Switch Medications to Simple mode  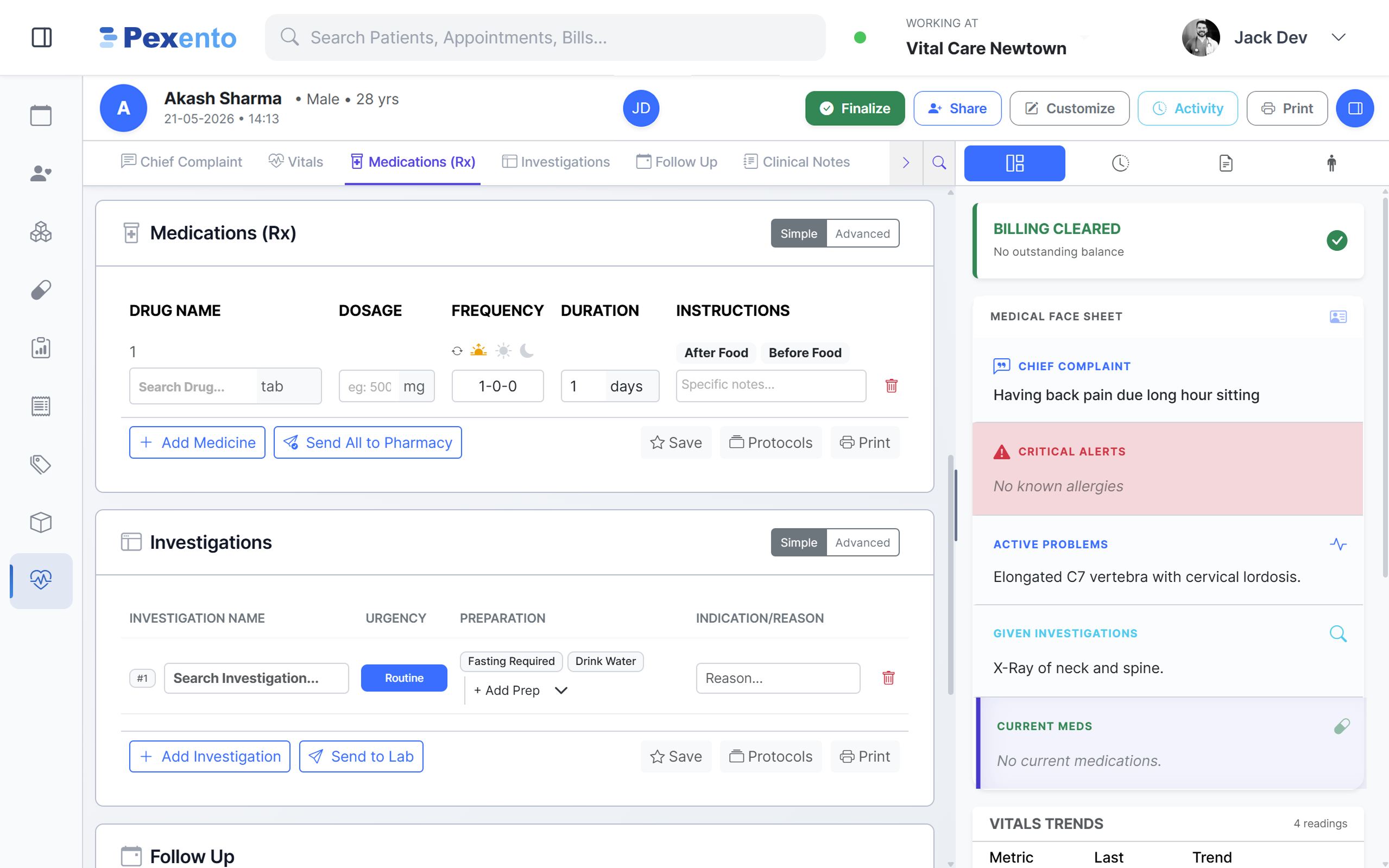tap(798, 233)
